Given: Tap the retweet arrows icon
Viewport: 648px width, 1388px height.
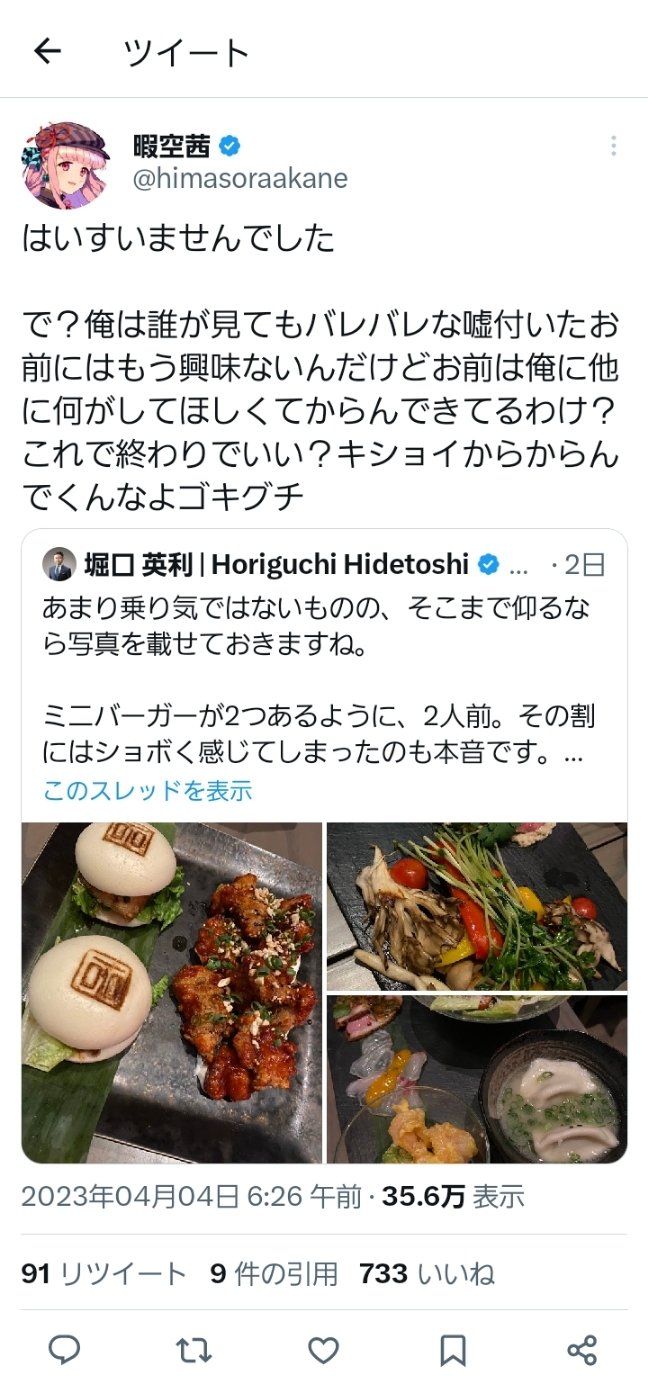Looking at the screenshot, I should tap(194, 1351).
